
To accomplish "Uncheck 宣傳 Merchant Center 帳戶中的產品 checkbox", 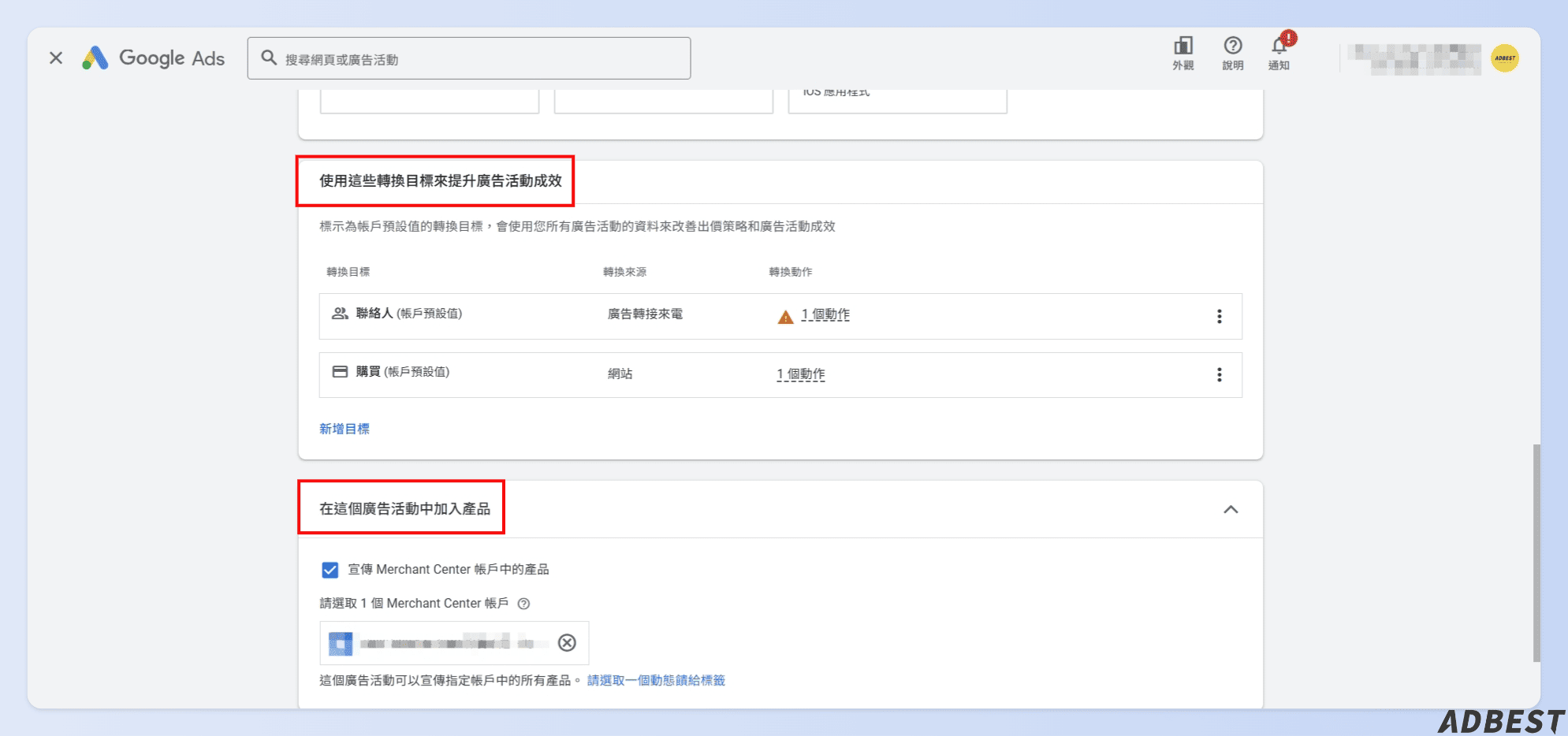I will pos(330,570).
